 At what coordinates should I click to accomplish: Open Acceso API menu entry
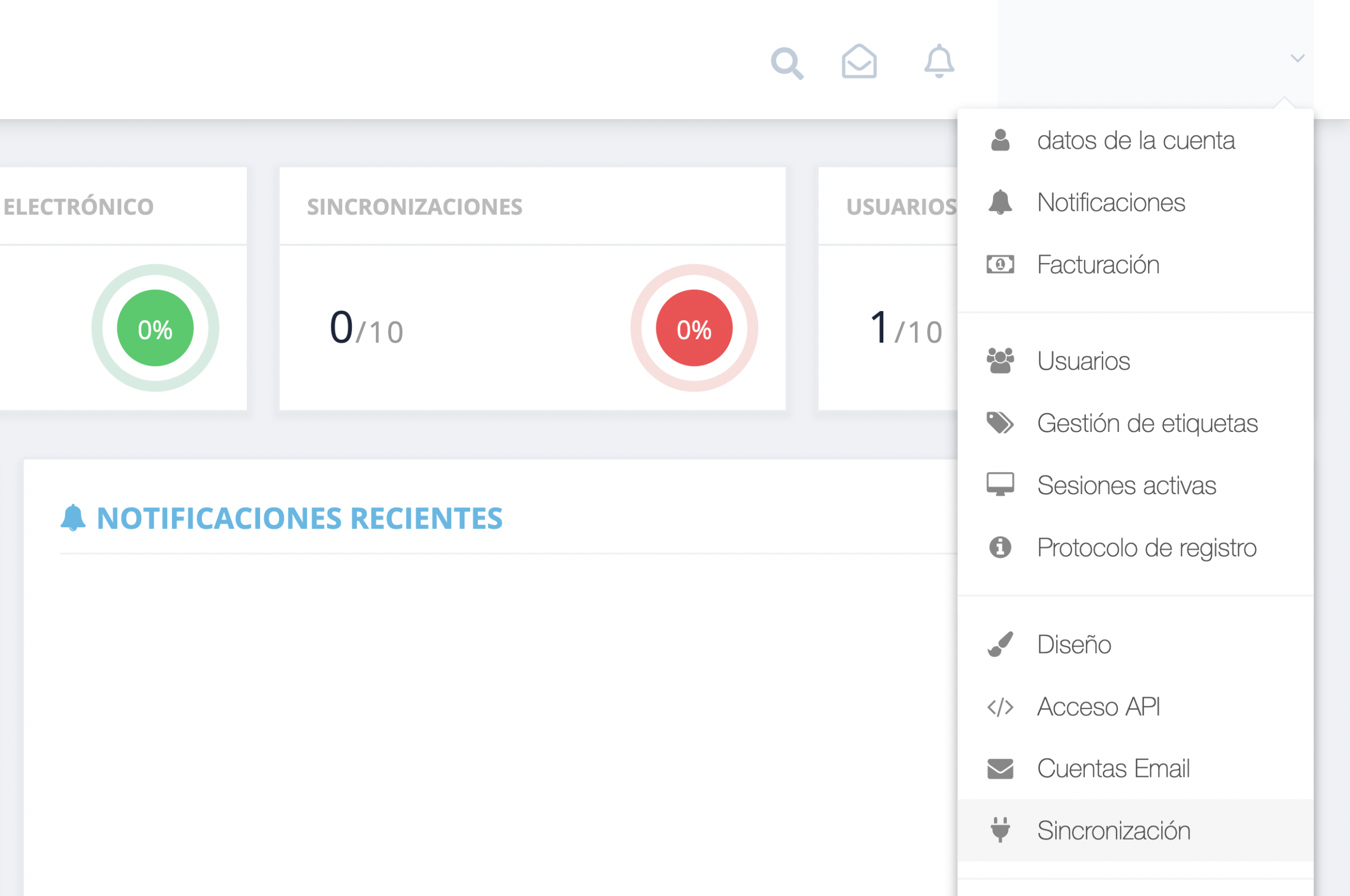[x=1135, y=707]
